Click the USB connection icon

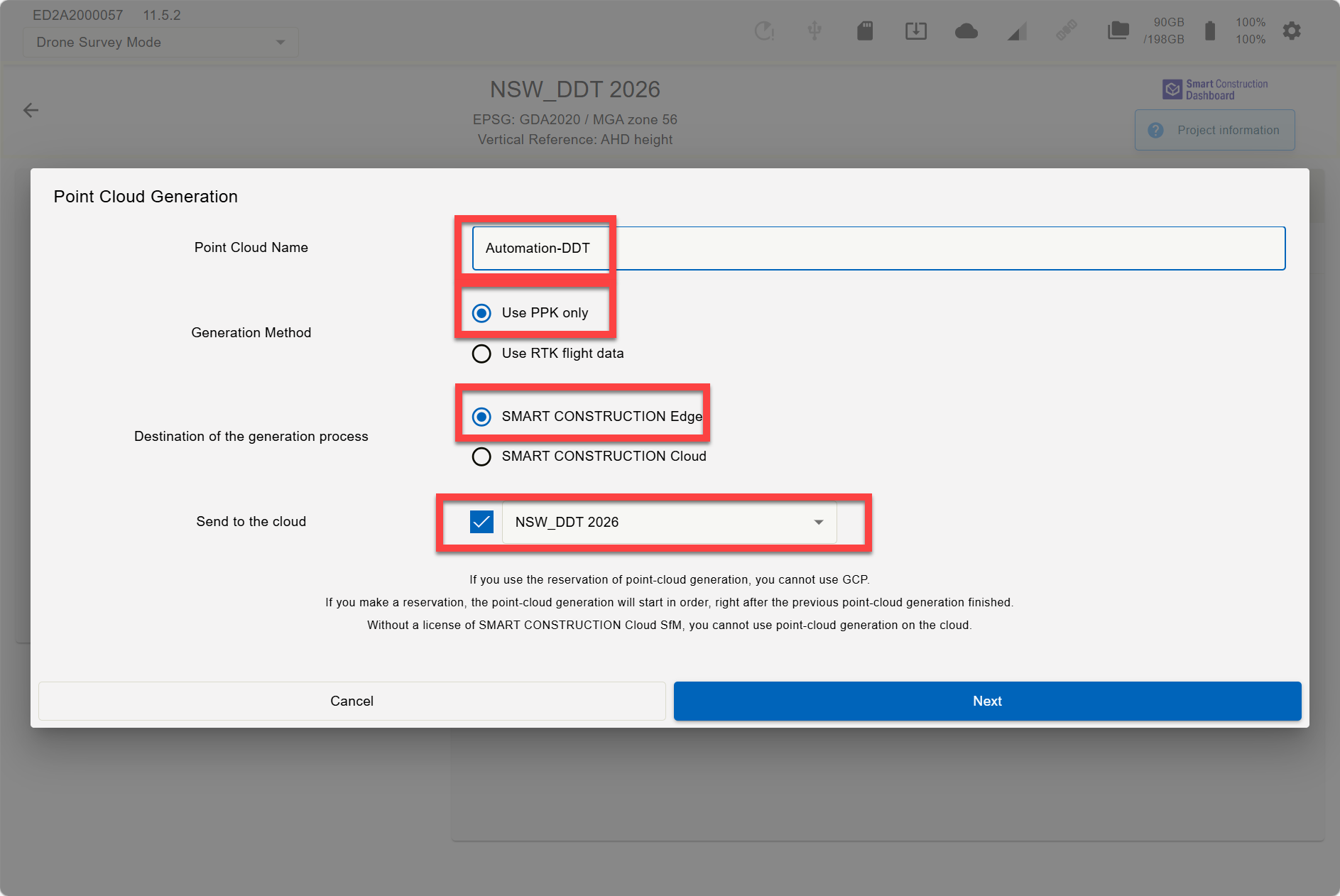tap(815, 31)
